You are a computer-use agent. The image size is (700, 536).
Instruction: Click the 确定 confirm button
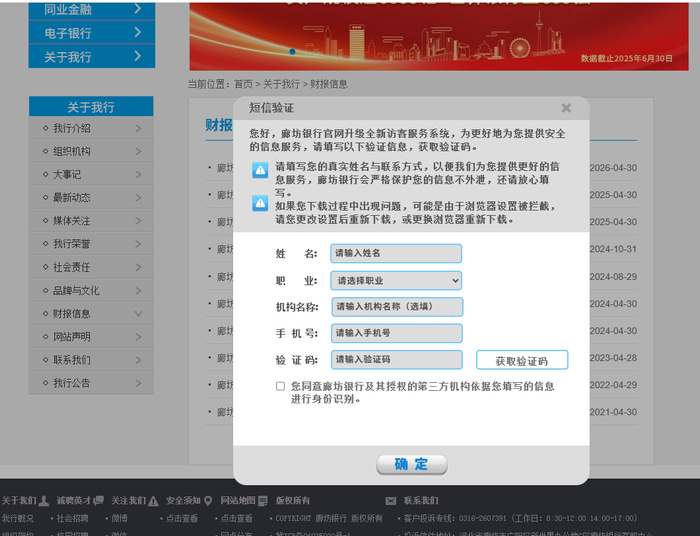click(412, 465)
